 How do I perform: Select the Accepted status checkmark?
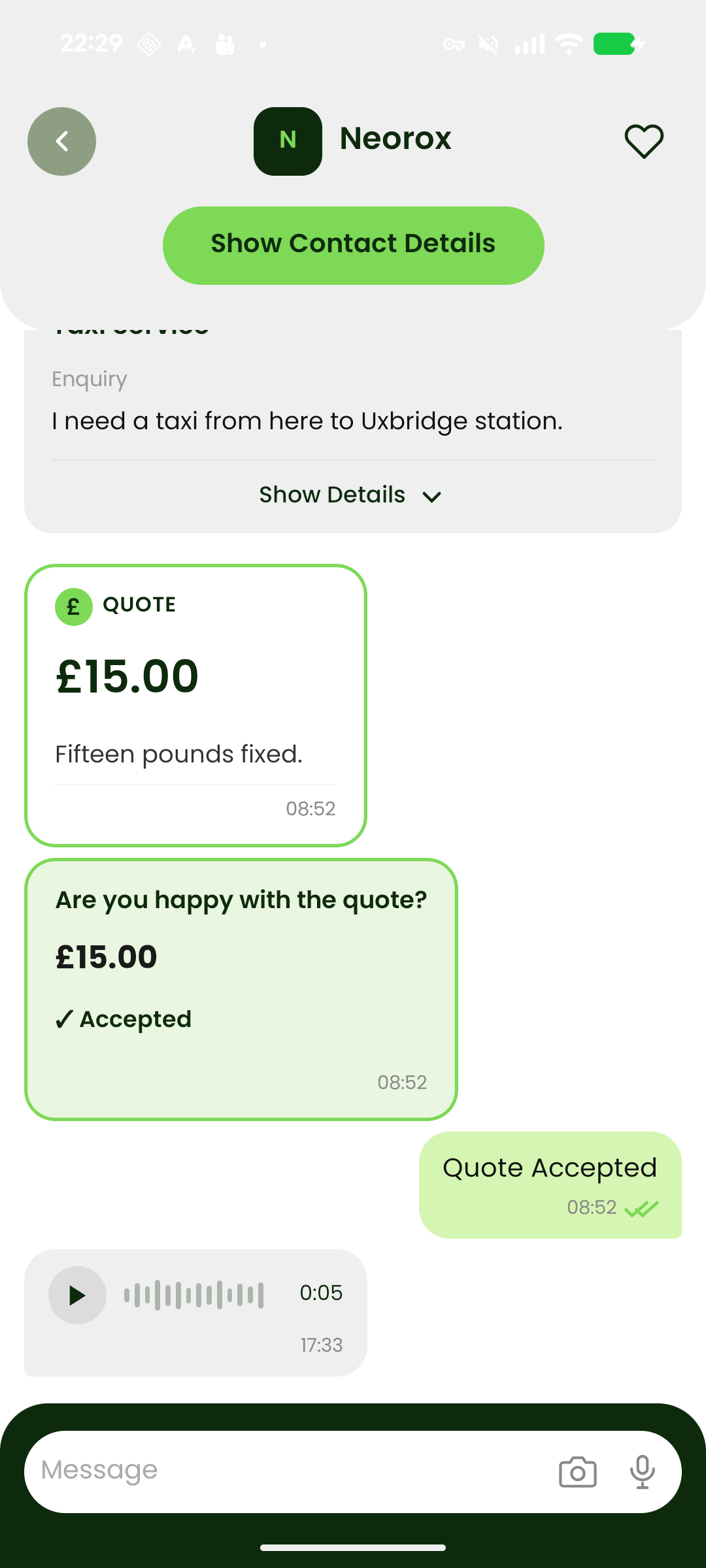[x=63, y=1019]
